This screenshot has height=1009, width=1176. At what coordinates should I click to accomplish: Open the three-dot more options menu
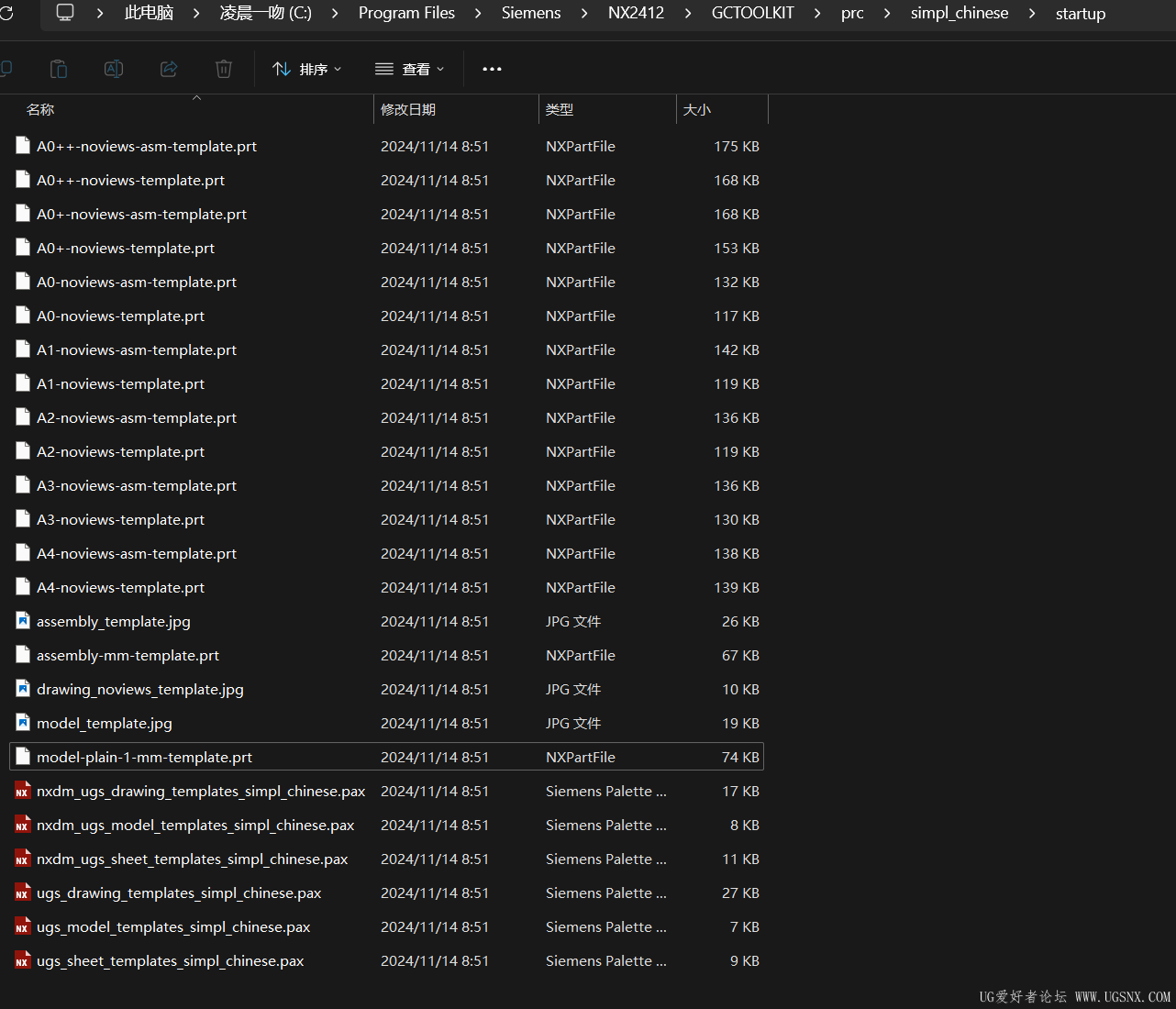[492, 69]
